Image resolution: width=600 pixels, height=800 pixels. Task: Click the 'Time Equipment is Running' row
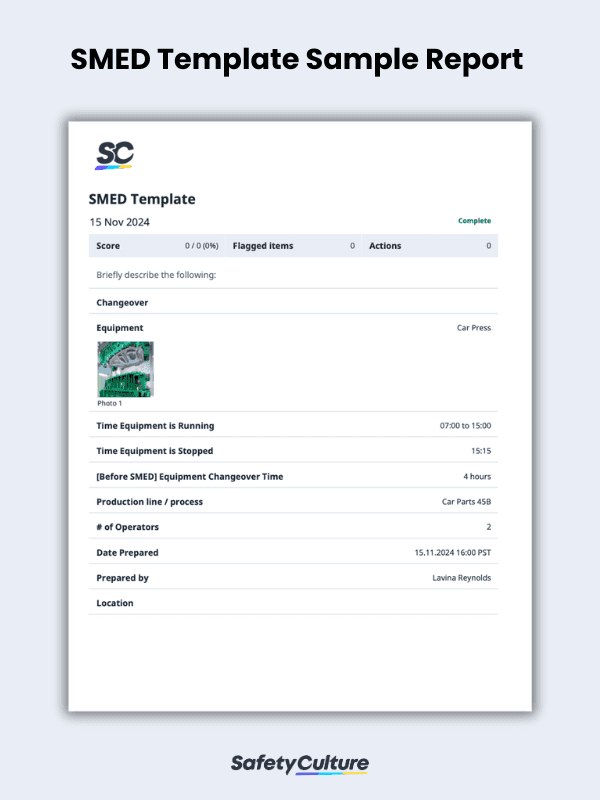point(155,426)
